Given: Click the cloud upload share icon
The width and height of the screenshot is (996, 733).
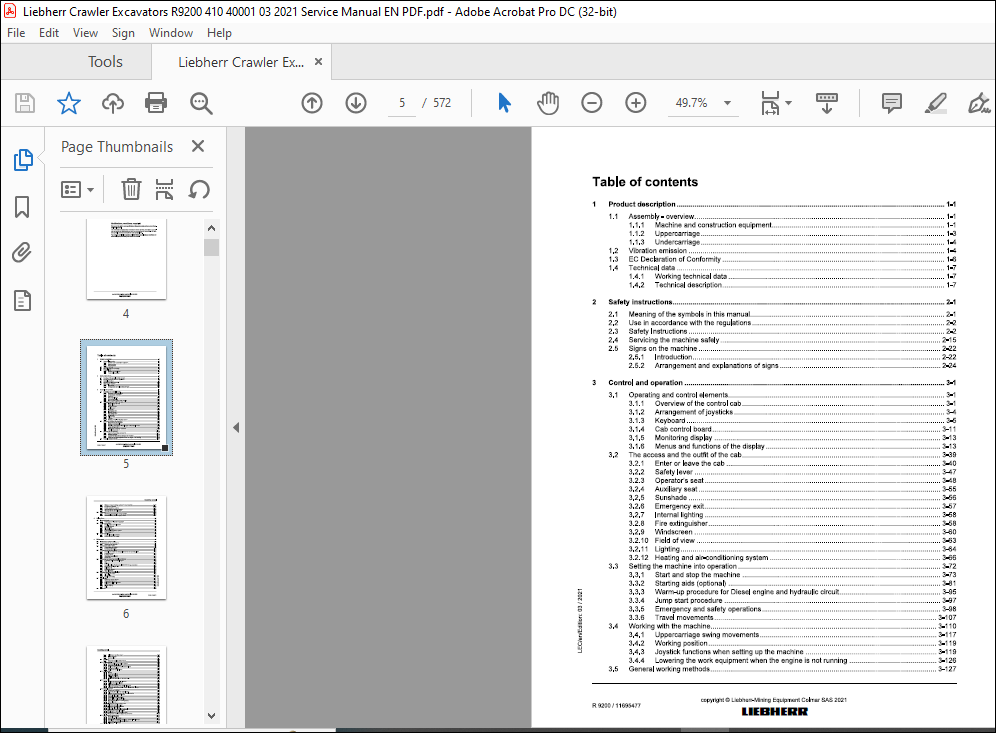Looking at the screenshot, I should pyautogui.click(x=112, y=103).
